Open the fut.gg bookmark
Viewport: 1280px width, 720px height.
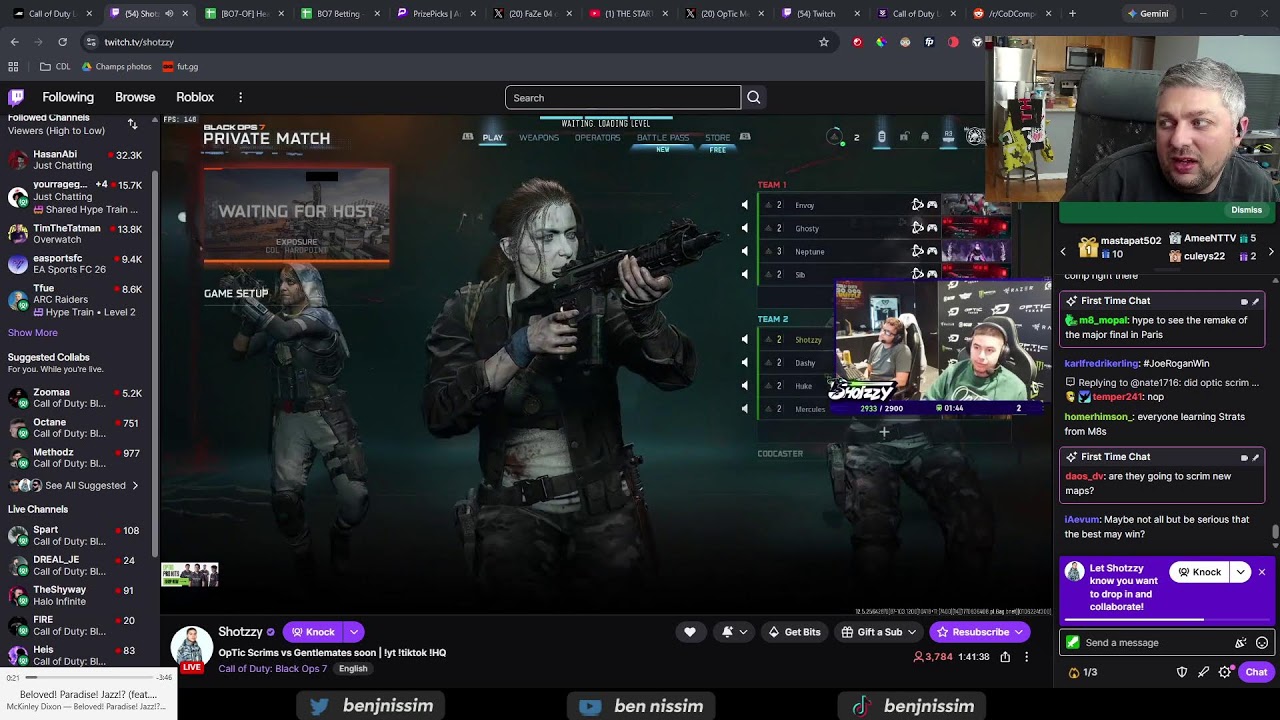click(180, 67)
